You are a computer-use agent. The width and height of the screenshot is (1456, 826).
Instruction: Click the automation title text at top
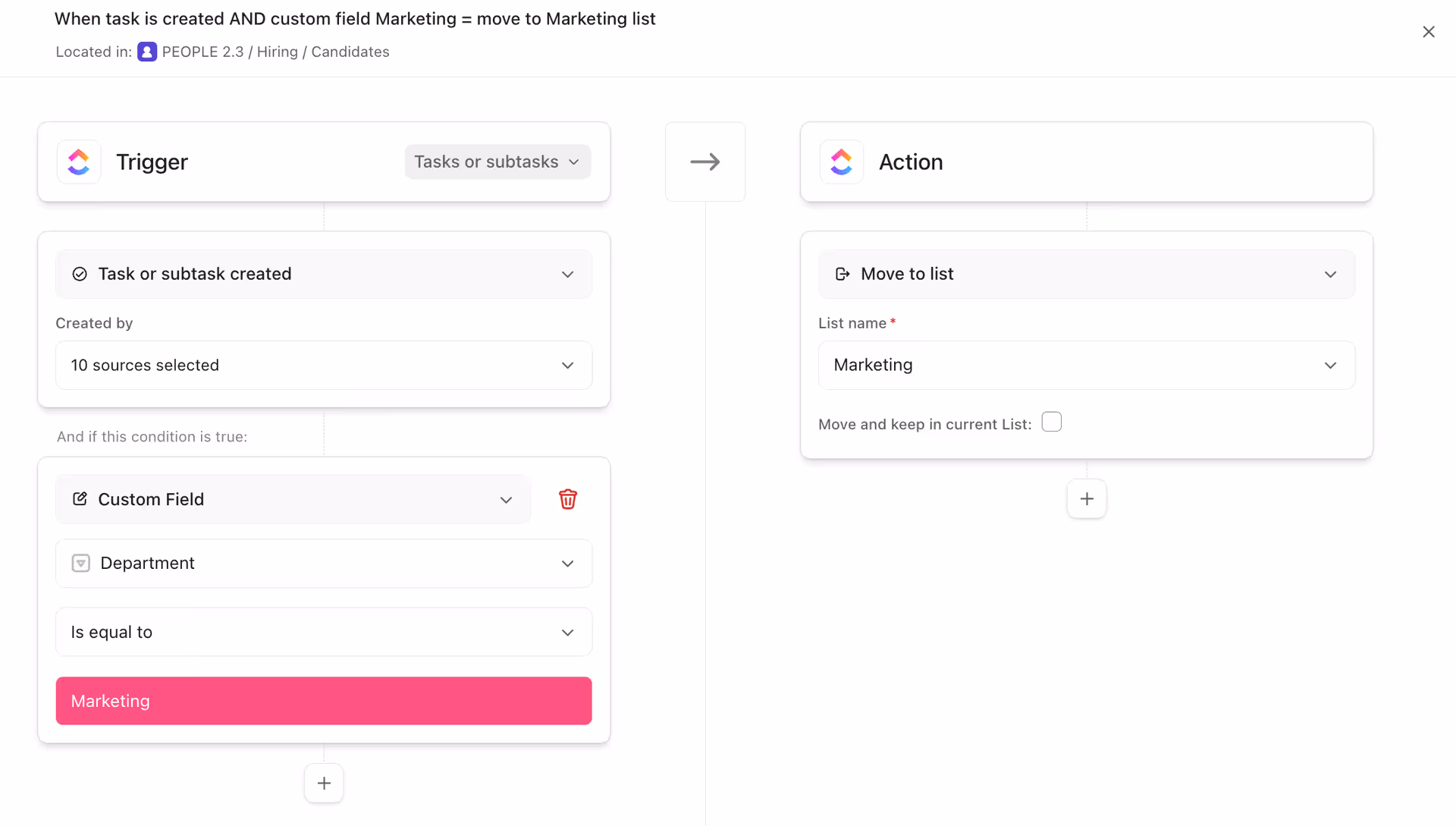(x=354, y=19)
